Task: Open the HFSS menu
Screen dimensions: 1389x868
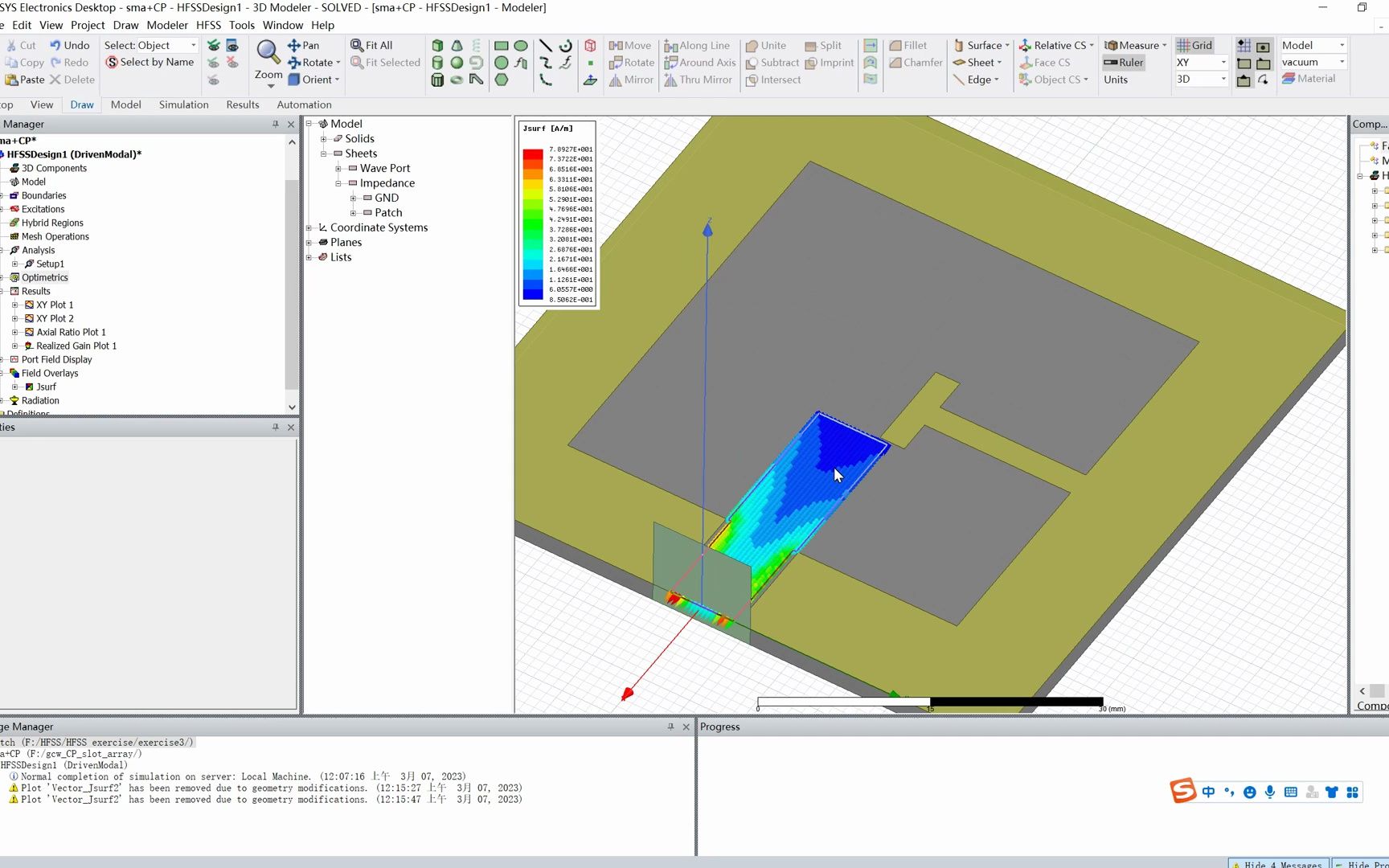Action: [x=208, y=25]
